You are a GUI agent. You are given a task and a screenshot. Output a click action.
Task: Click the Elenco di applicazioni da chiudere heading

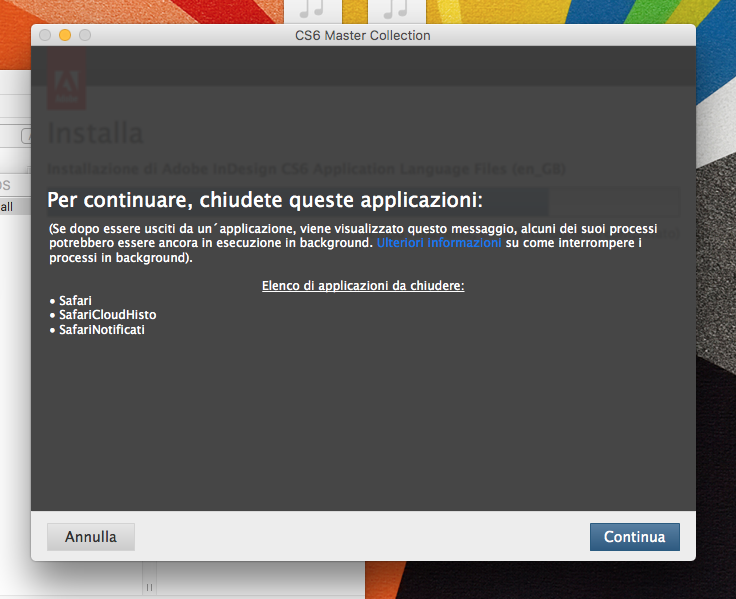click(363, 285)
